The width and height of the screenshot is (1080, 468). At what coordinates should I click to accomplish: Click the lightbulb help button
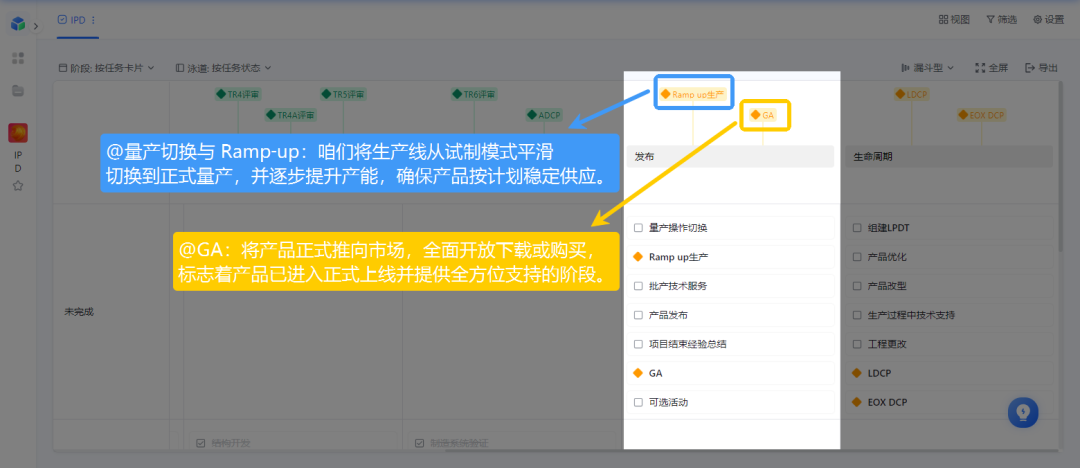(1023, 412)
